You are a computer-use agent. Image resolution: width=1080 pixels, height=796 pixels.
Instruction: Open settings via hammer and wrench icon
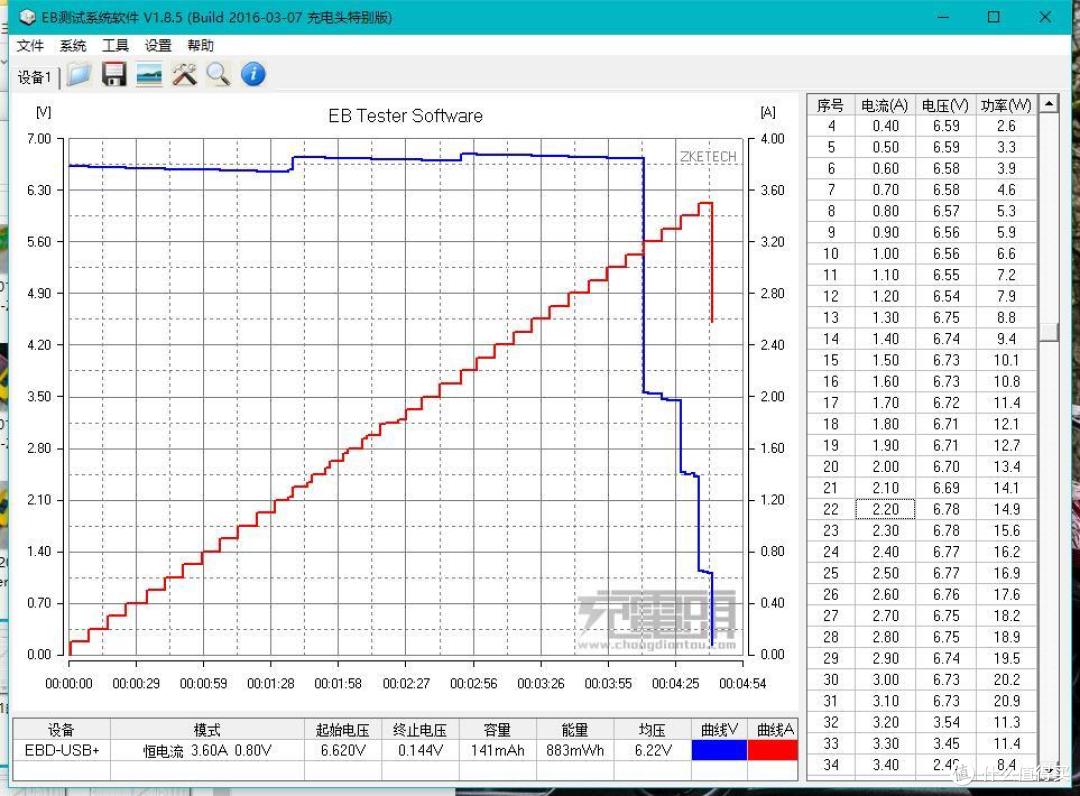click(184, 74)
